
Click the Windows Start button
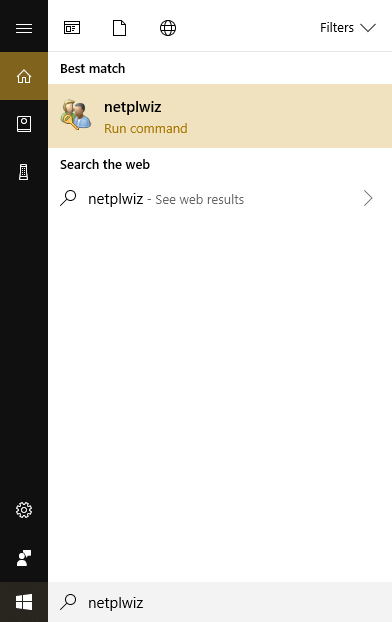click(x=24, y=602)
